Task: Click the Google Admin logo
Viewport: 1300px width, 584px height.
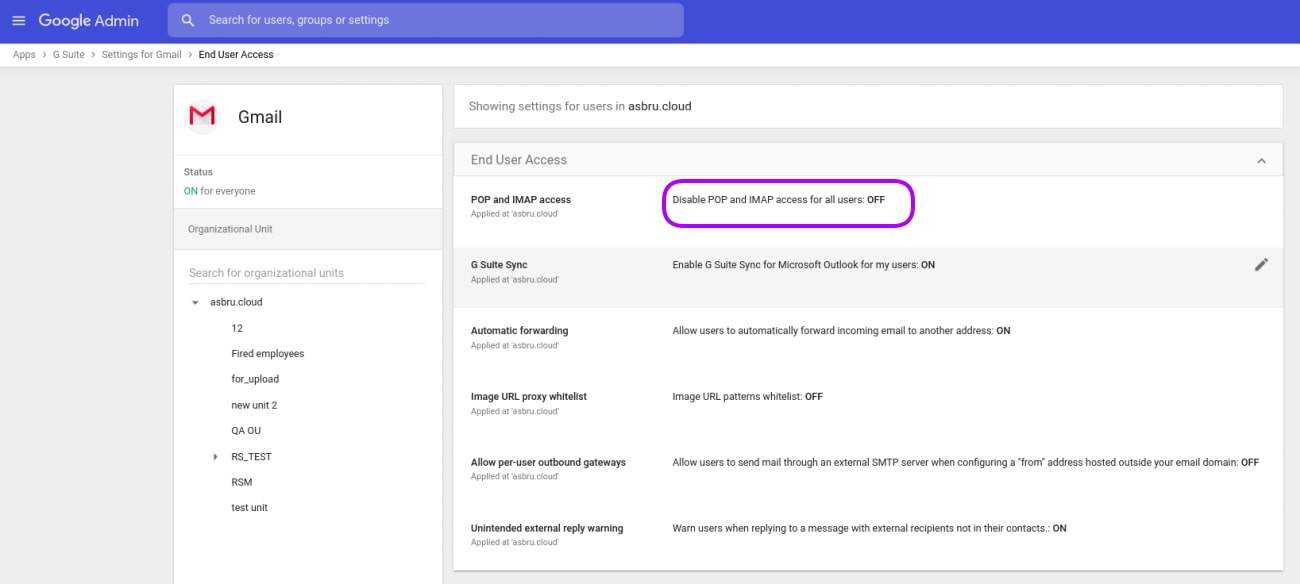Action: point(88,21)
